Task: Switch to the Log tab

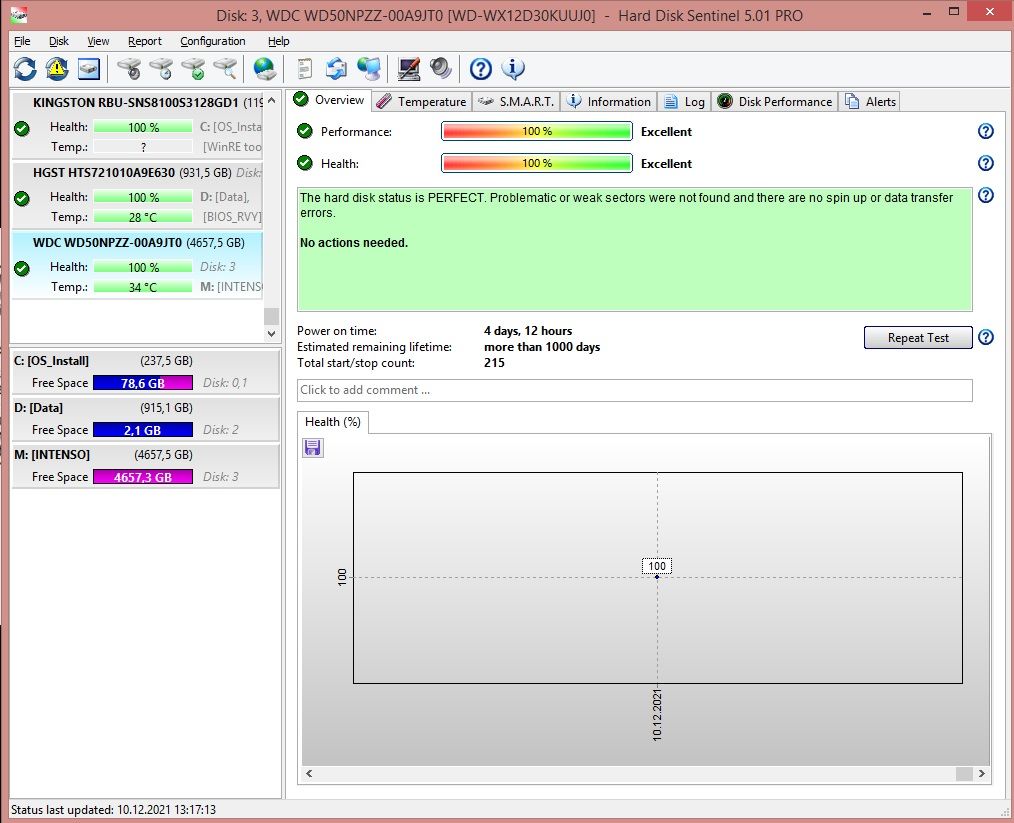Action: click(x=685, y=102)
